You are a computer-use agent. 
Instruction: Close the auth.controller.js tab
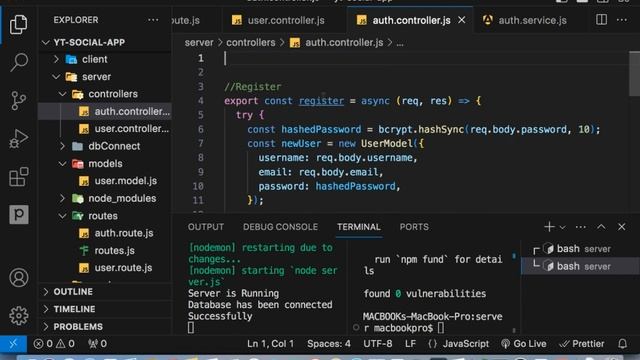coord(462,20)
